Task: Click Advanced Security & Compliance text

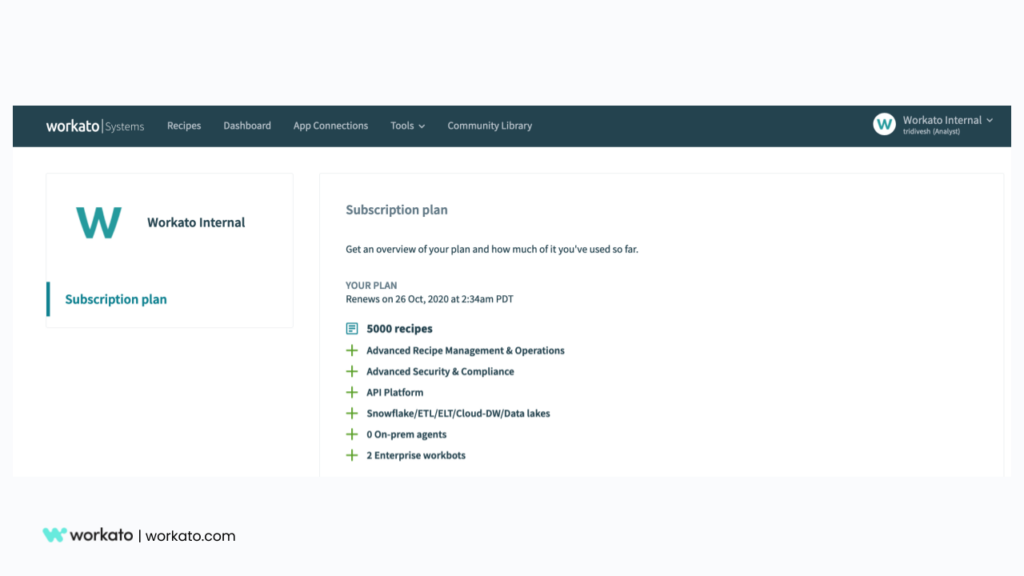Action: 440,372
